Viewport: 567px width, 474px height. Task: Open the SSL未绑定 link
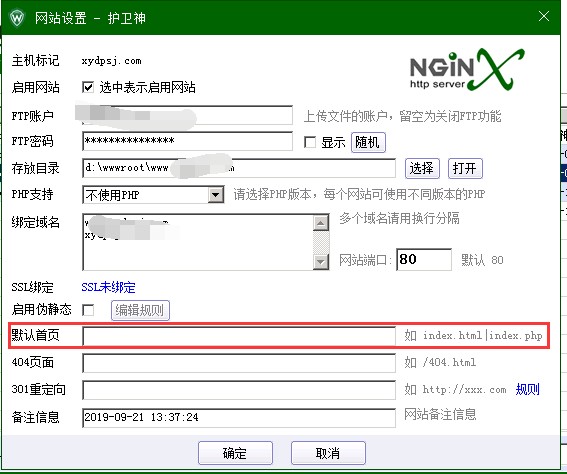(x=108, y=287)
